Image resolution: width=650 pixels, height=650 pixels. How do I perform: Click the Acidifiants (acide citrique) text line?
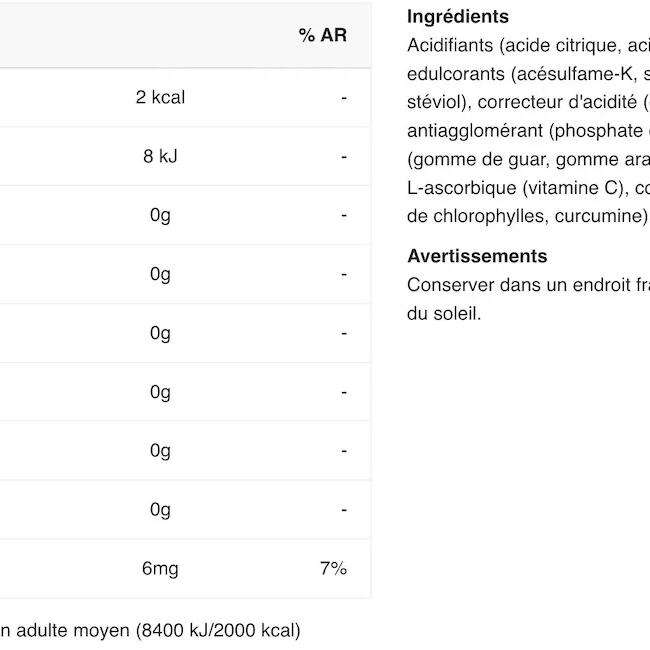528,45
